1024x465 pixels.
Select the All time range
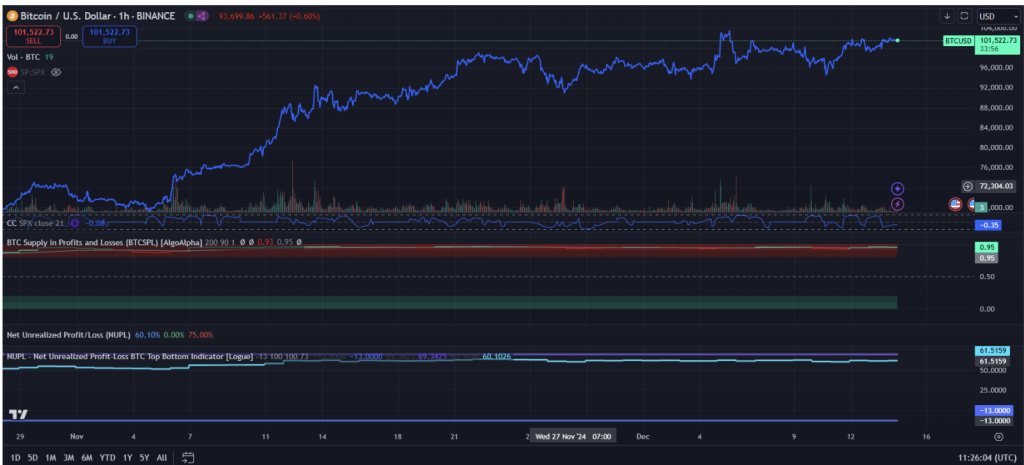[162, 457]
